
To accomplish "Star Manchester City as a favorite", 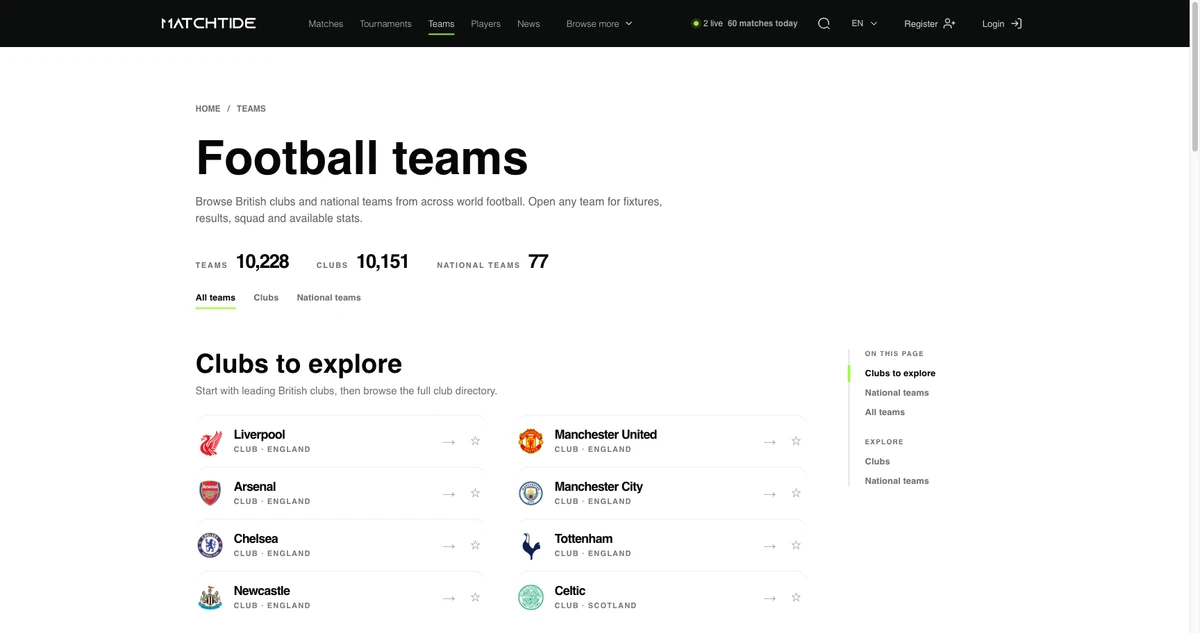I will pos(796,493).
